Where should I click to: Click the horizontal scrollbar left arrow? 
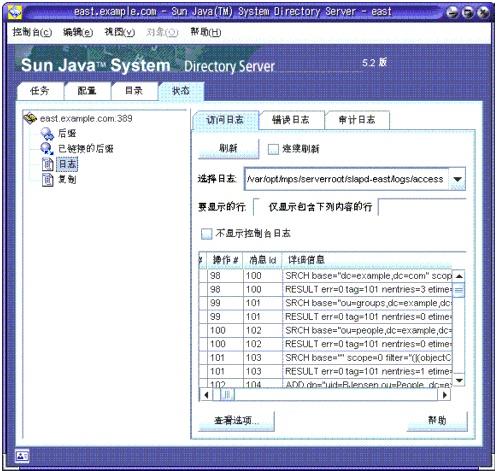pyautogui.click(x=206, y=395)
